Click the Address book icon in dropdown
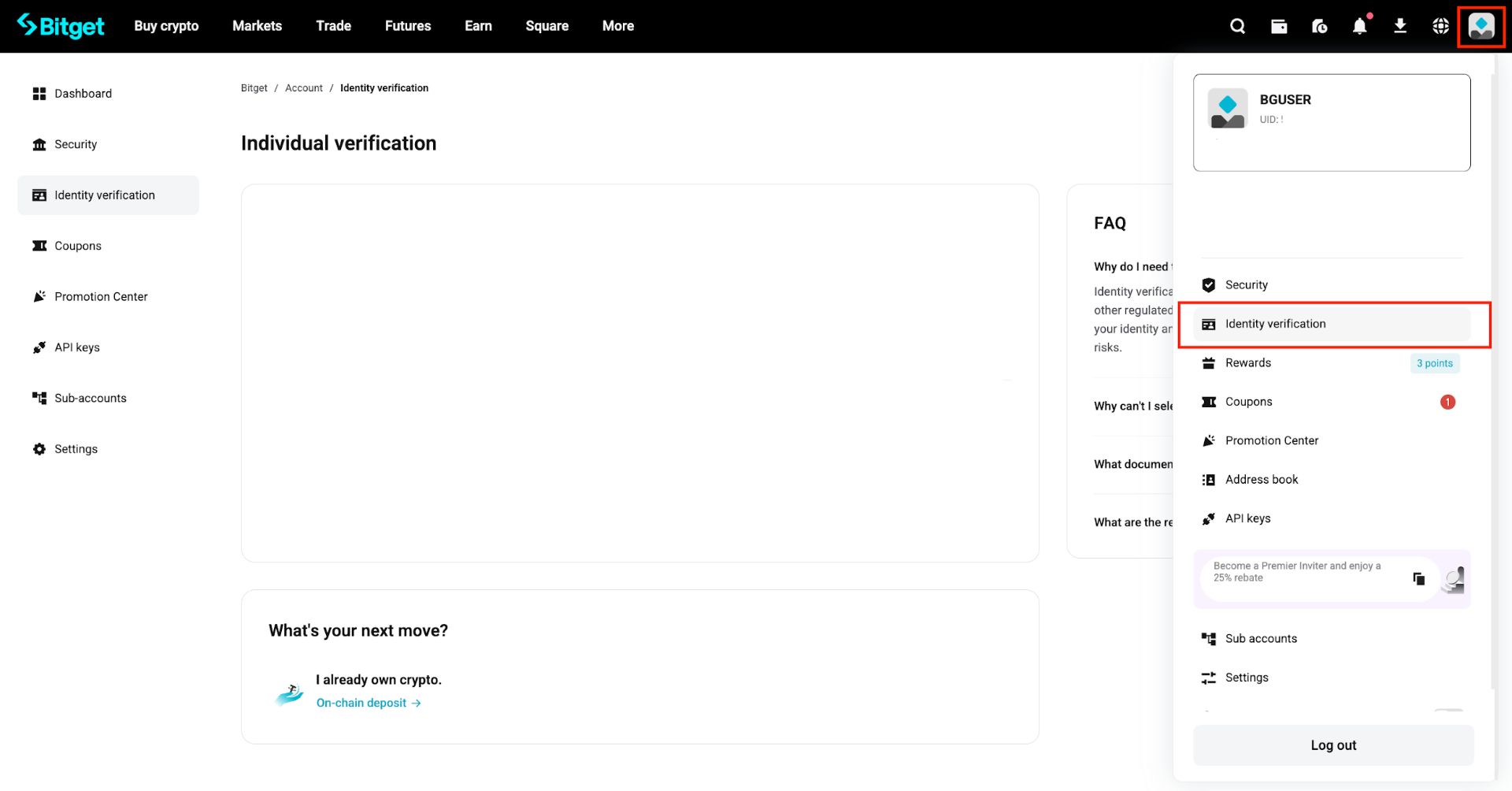Viewport: 1512px width, 791px height. 1209,480
